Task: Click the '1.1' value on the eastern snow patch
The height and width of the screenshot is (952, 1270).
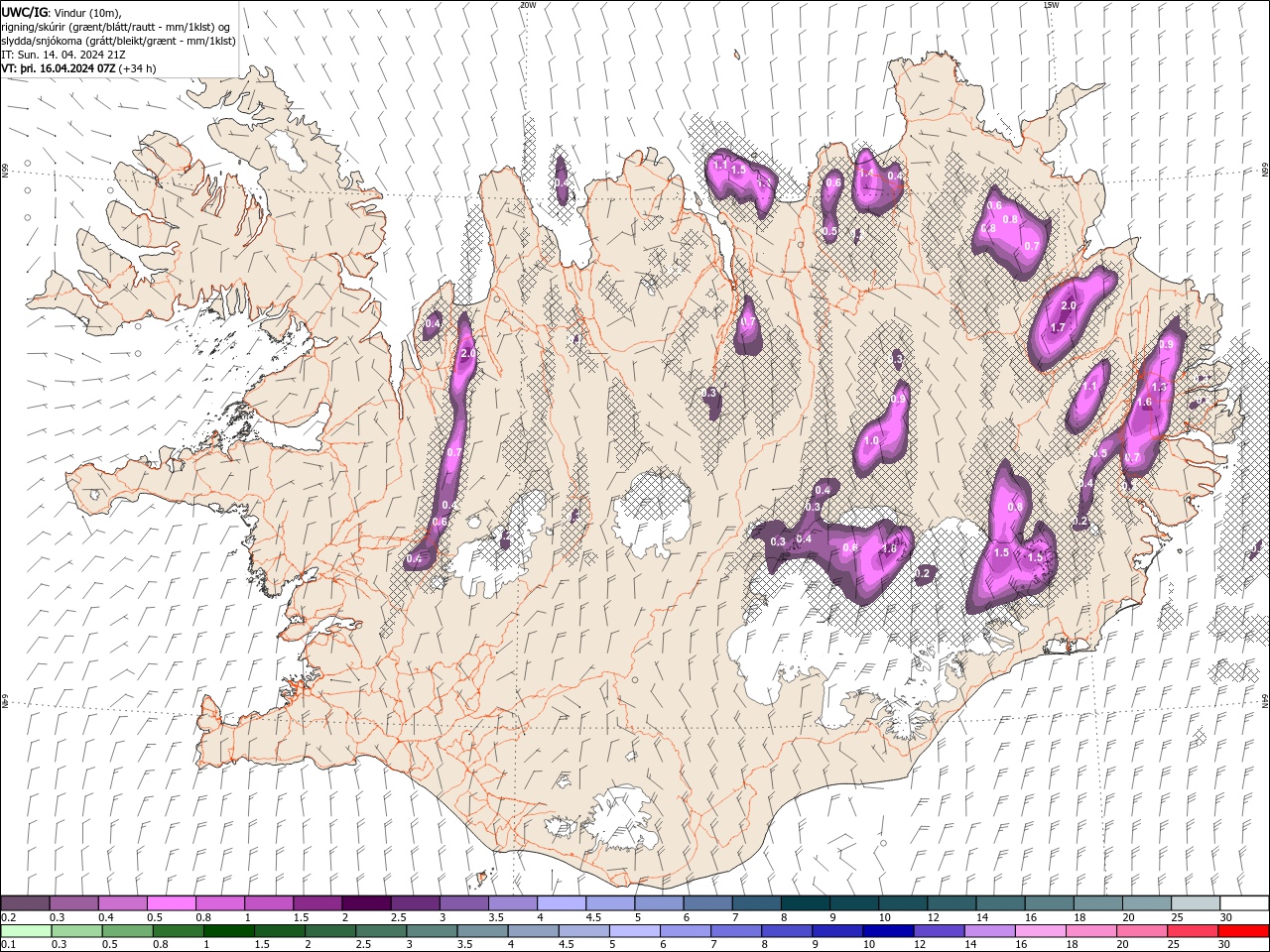Action: click(1090, 388)
